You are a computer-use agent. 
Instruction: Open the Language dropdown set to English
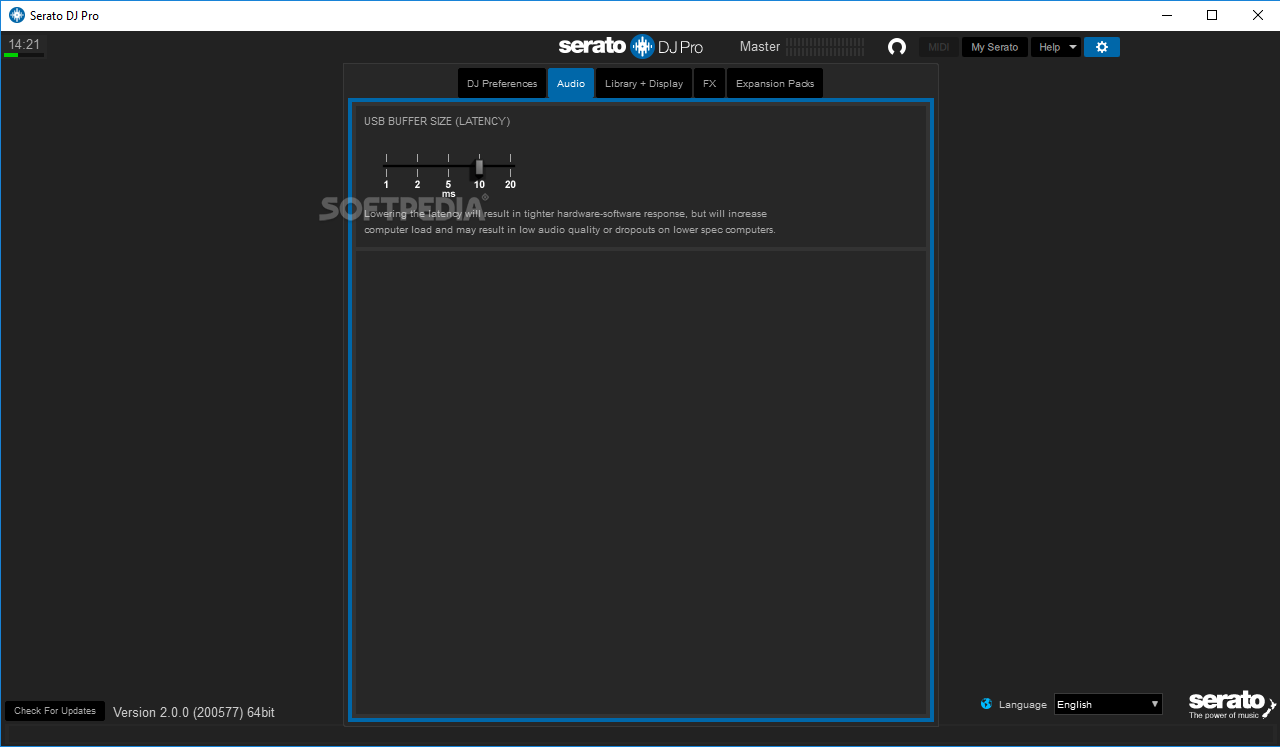tap(1108, 704)
